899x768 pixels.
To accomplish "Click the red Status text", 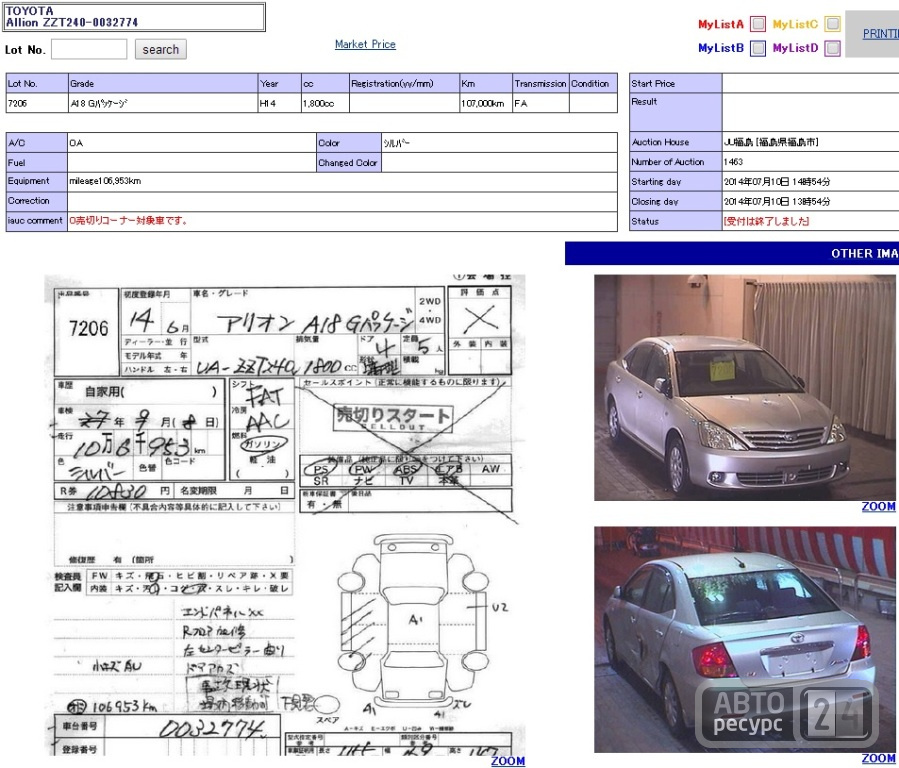I will tap(767, 221).
